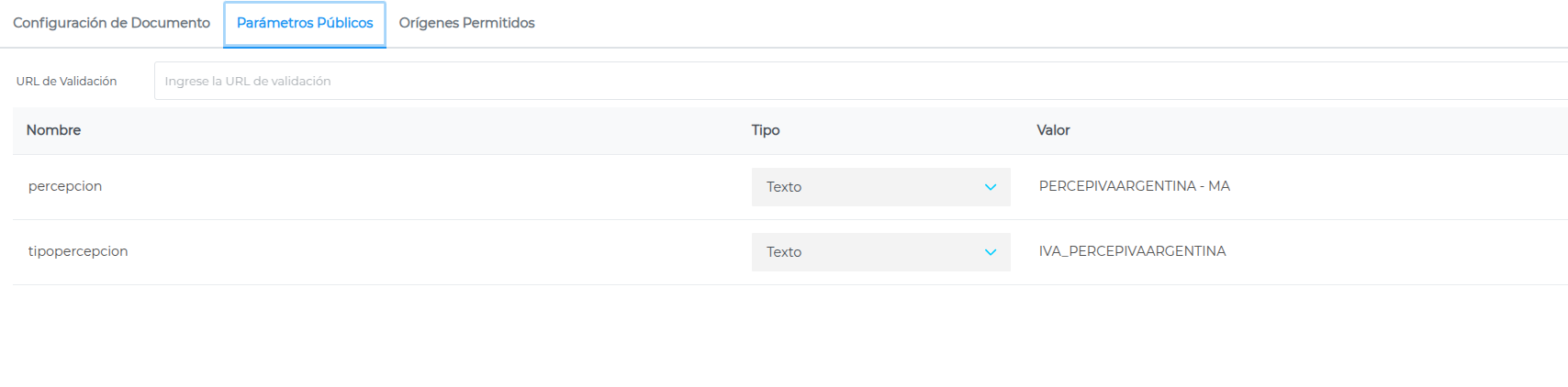The image size is (1568, 387).
Task: Edit the IVA_PERCEPIVAARGENTINA value field
Action: 1132,251
